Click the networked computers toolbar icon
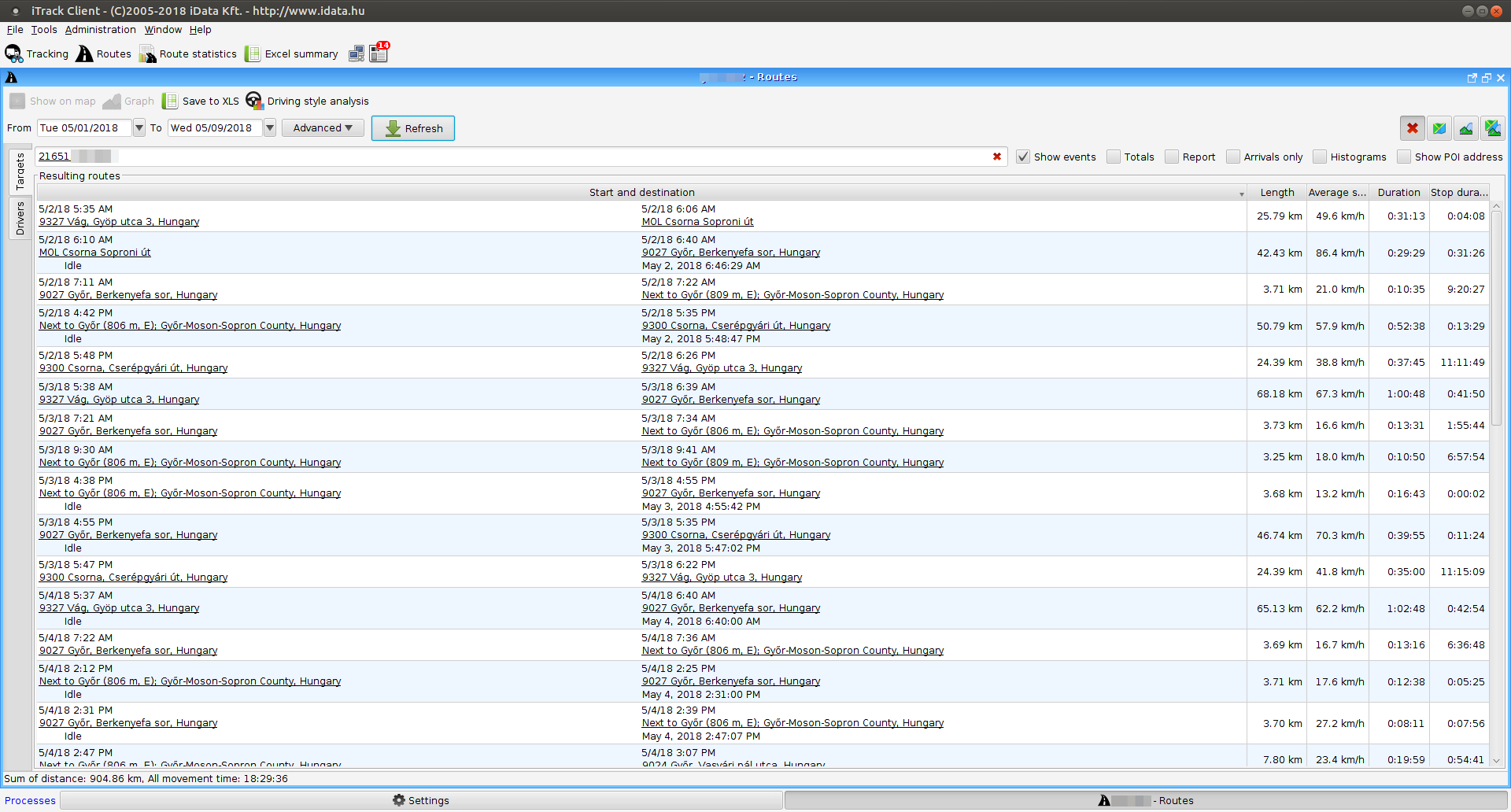Viewport: 1511px width, 812px height. (x=357, y=54)
